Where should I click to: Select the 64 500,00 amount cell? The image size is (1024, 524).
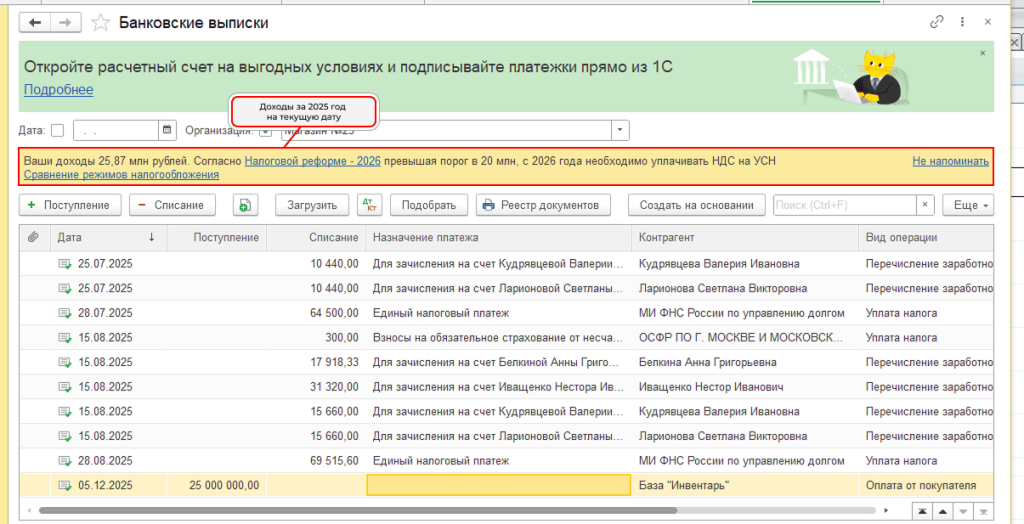point(316,313)
